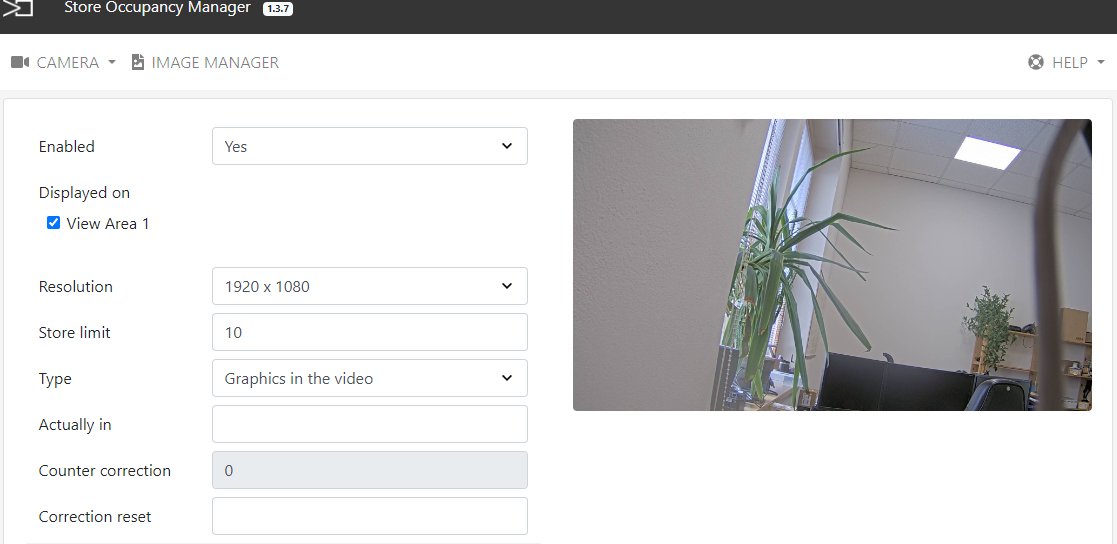Click the app logo icon in header
This screenshot has height=544, width=1117.
(x=18, y=8)
